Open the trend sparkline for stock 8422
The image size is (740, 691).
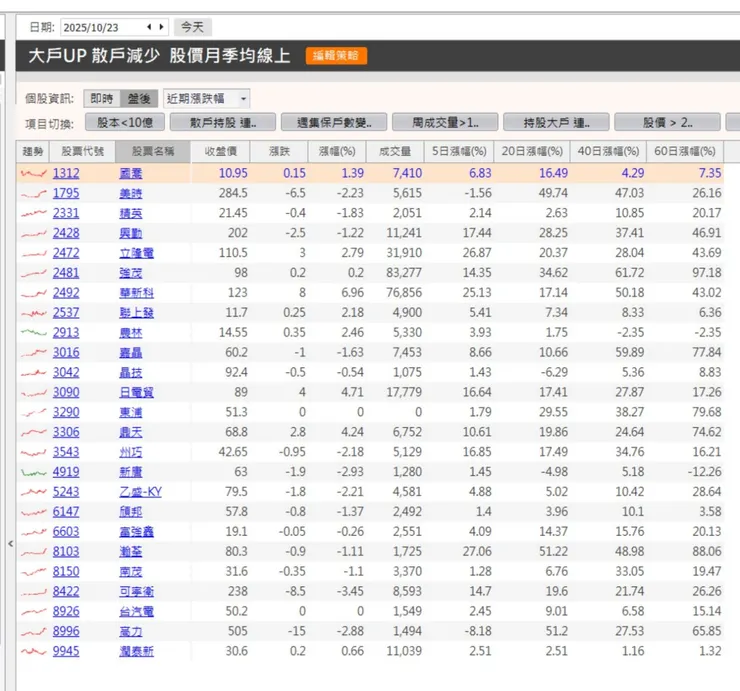34,592
